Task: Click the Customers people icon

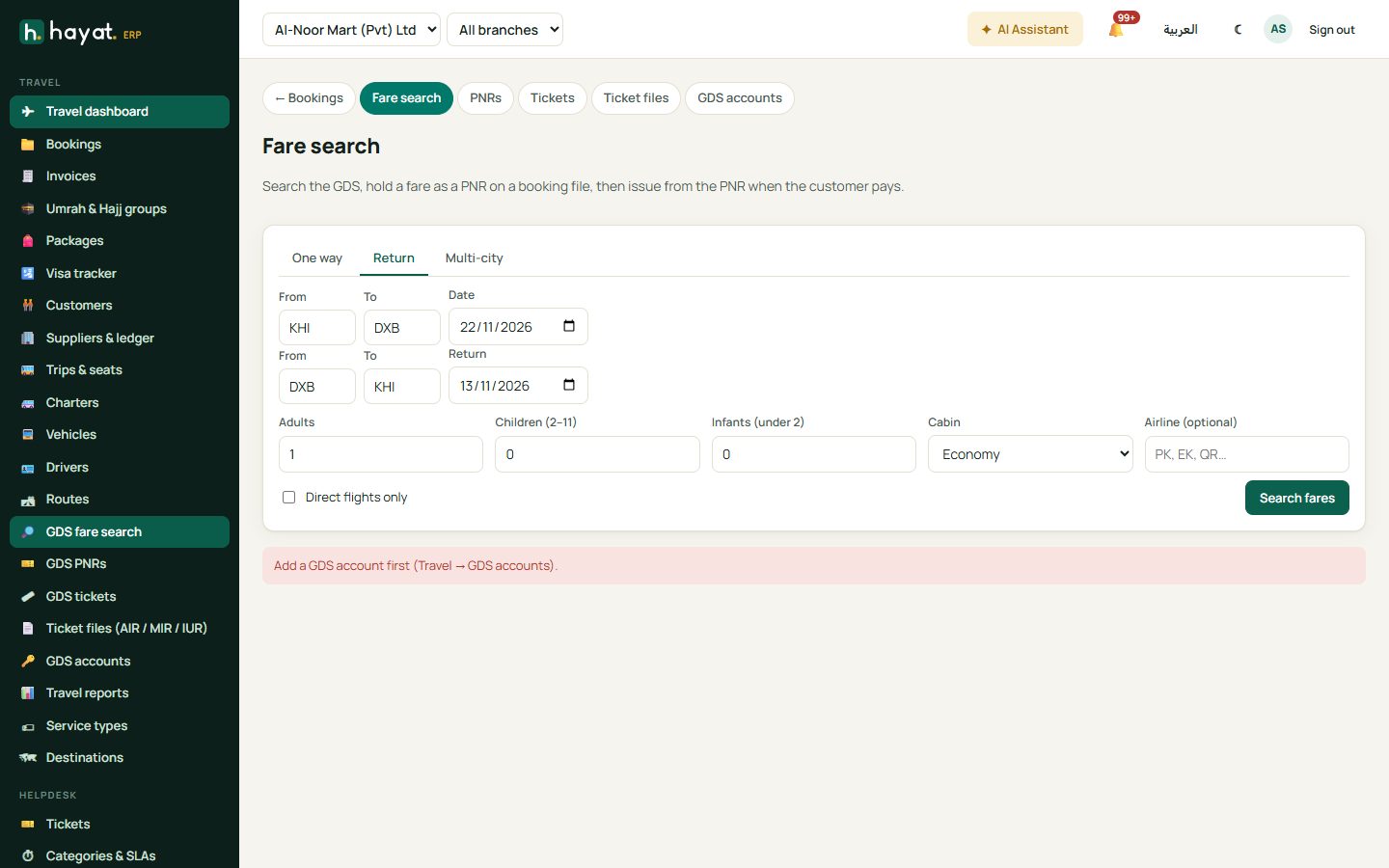Action: click(28, 306)
